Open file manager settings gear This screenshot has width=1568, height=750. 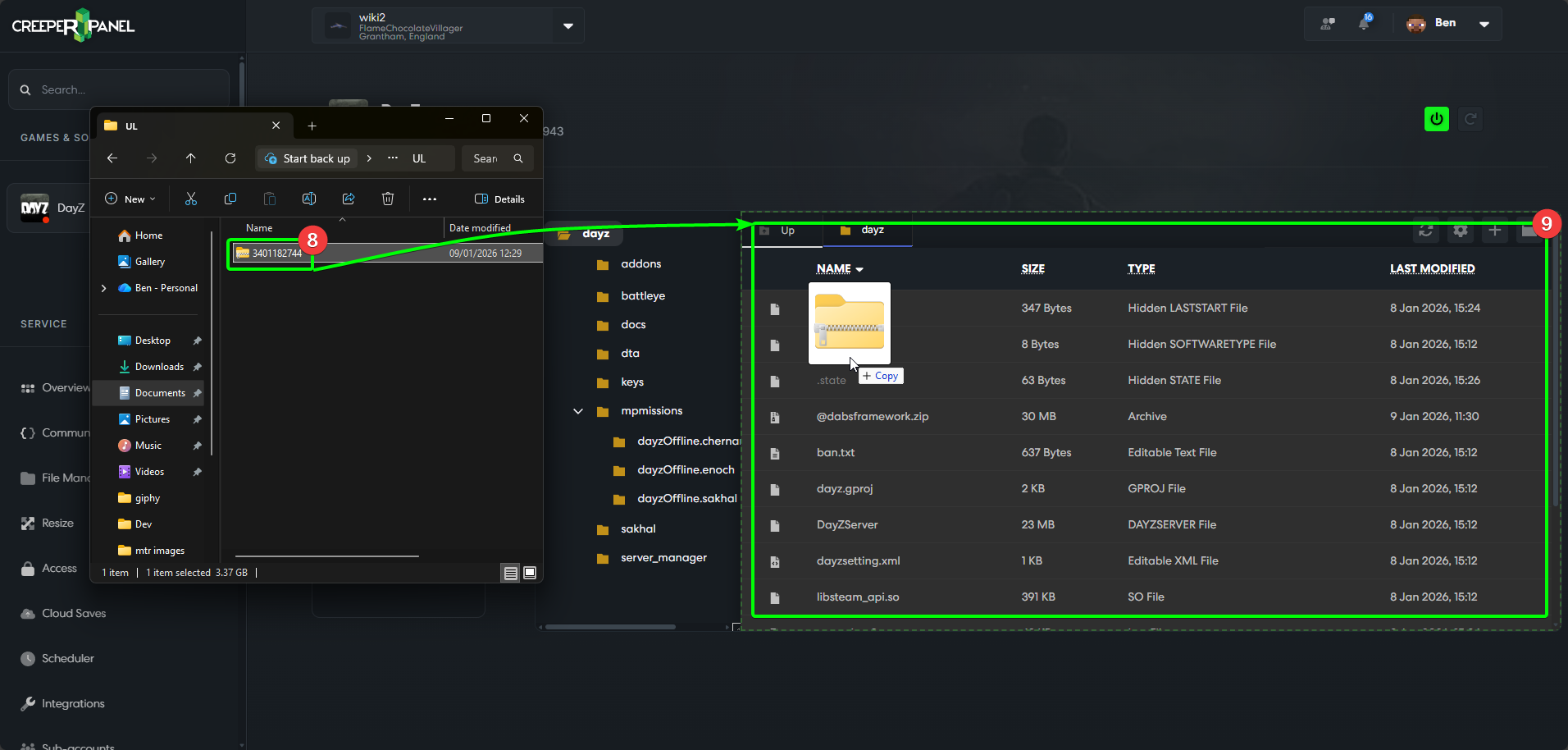click(1460, 231)
